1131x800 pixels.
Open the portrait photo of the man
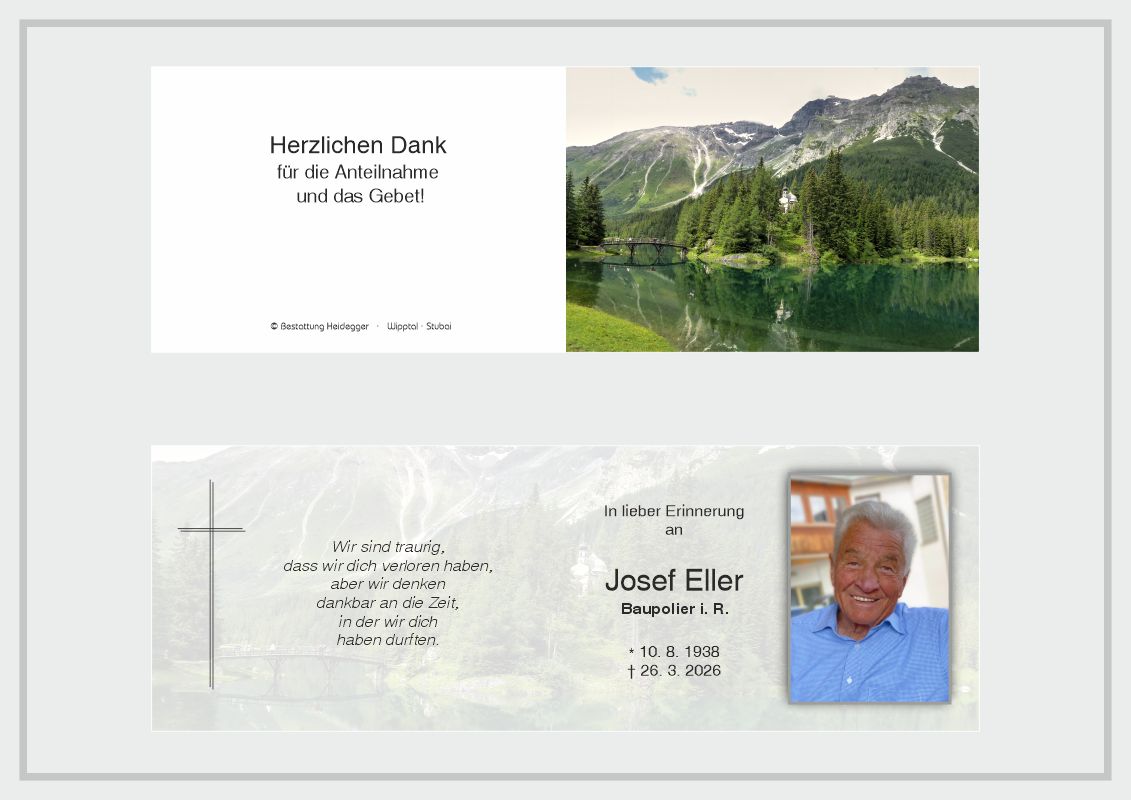coord(869,588)
